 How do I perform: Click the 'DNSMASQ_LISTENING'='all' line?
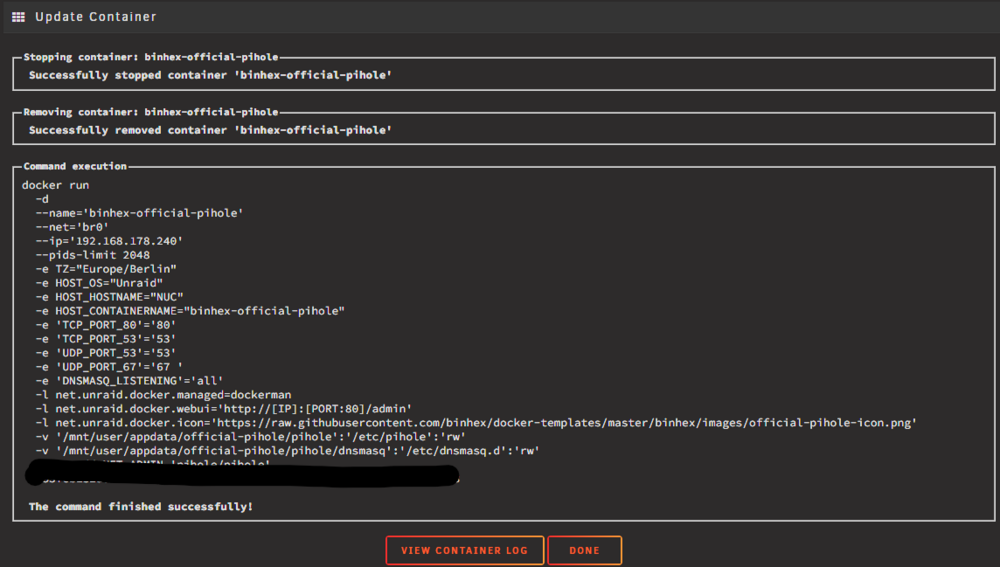129,381
